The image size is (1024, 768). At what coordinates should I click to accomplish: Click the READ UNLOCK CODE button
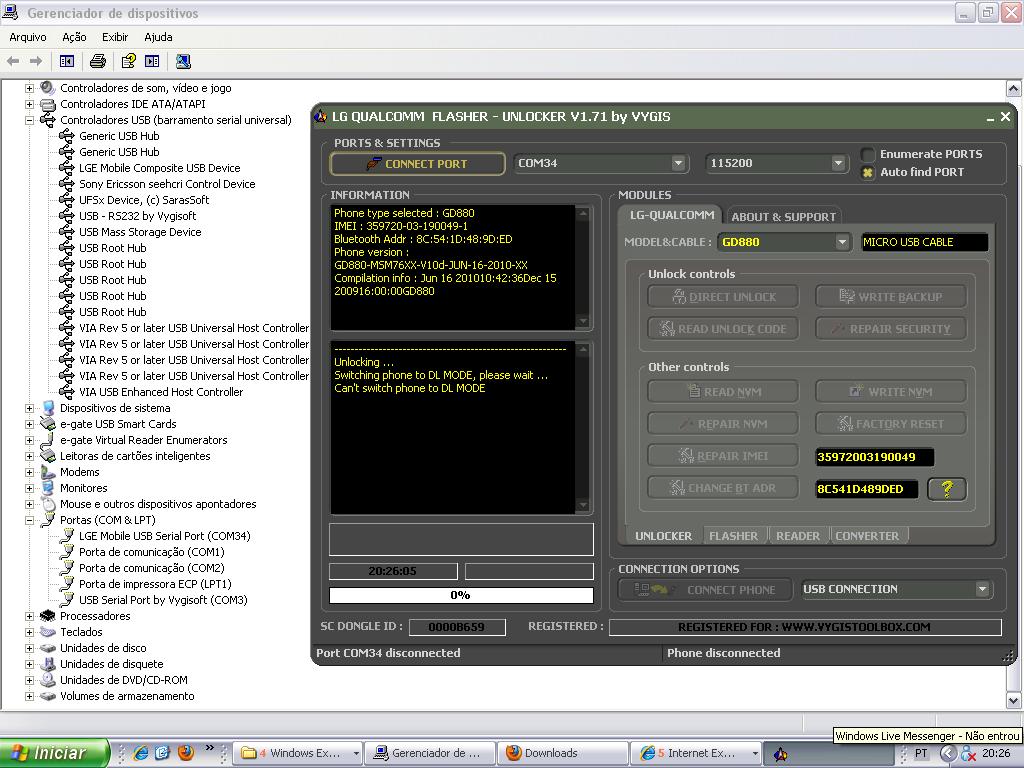click(723, 328)
